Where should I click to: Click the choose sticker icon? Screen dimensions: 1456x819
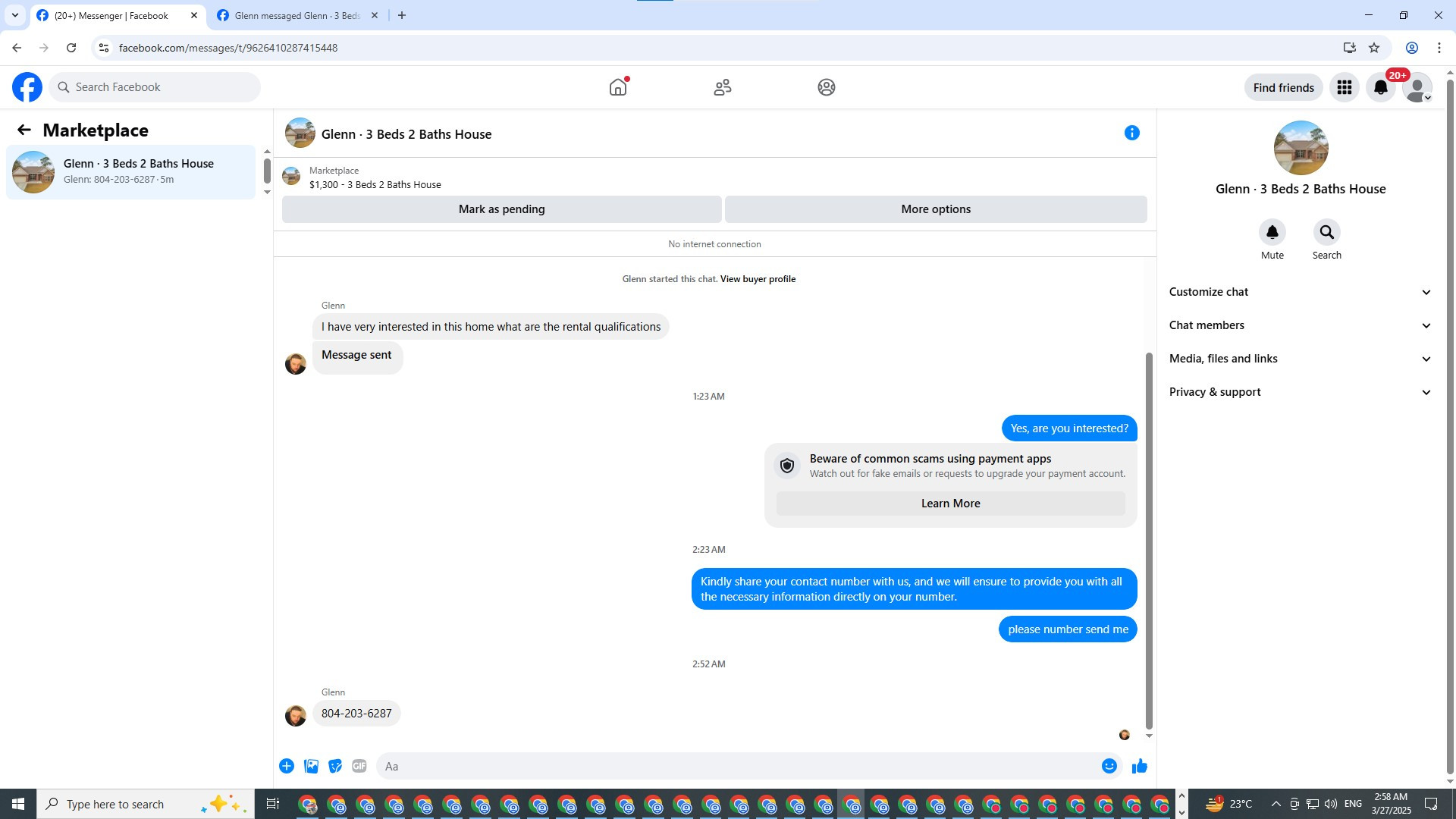pyautogui.click(x=335, y=766)
